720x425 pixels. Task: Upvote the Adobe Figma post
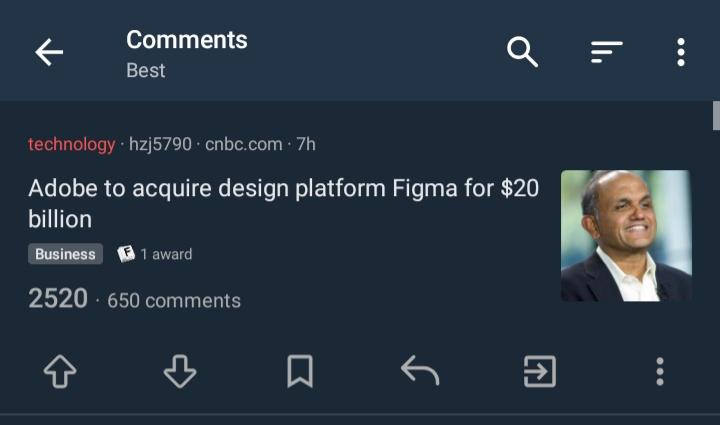60,372
